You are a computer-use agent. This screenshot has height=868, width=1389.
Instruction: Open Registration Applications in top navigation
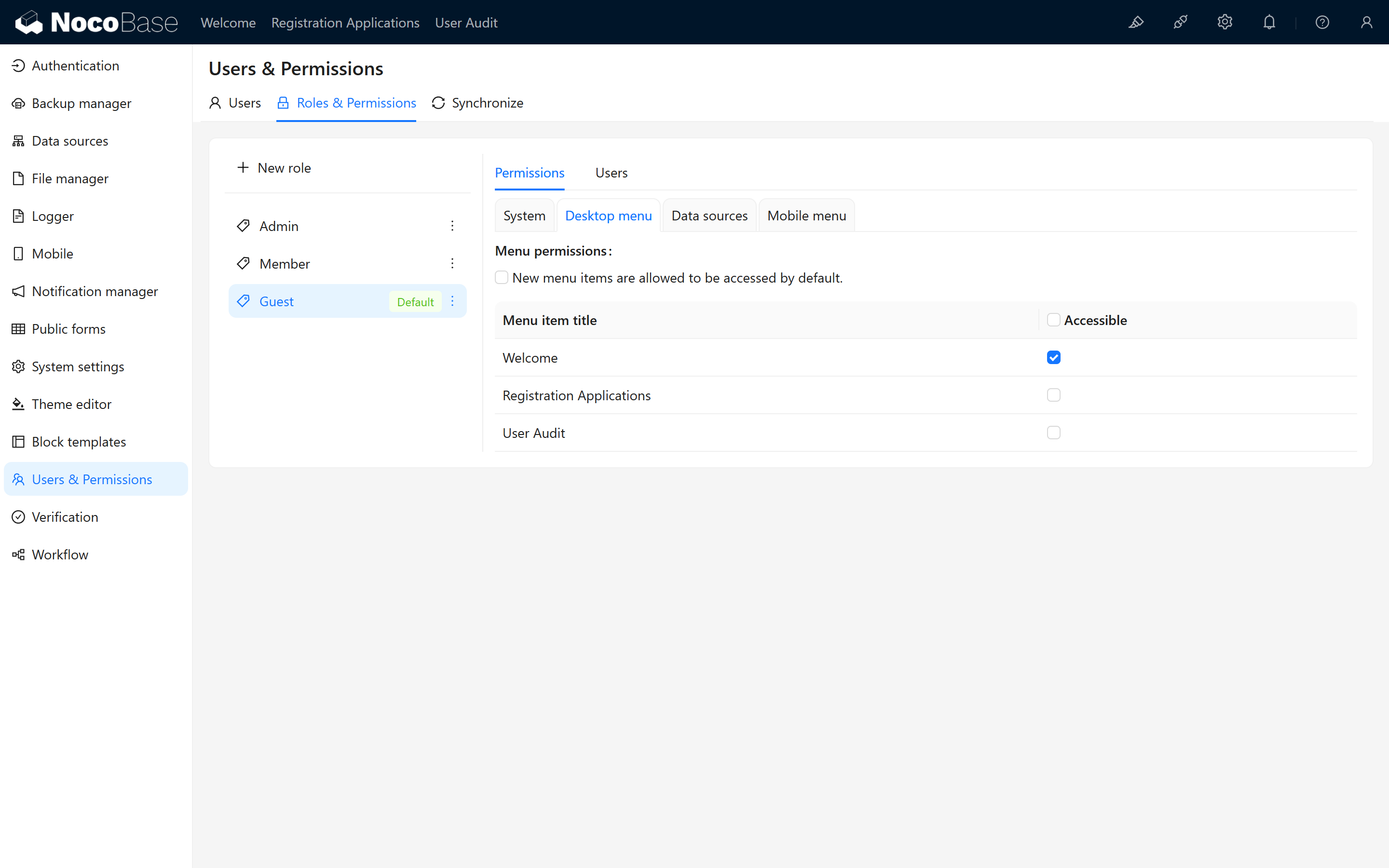[345, 22]
